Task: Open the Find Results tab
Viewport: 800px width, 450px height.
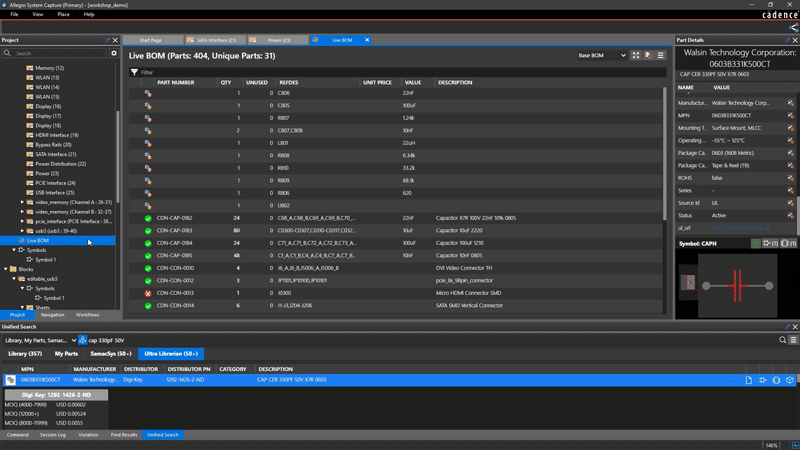Action: 124,435
